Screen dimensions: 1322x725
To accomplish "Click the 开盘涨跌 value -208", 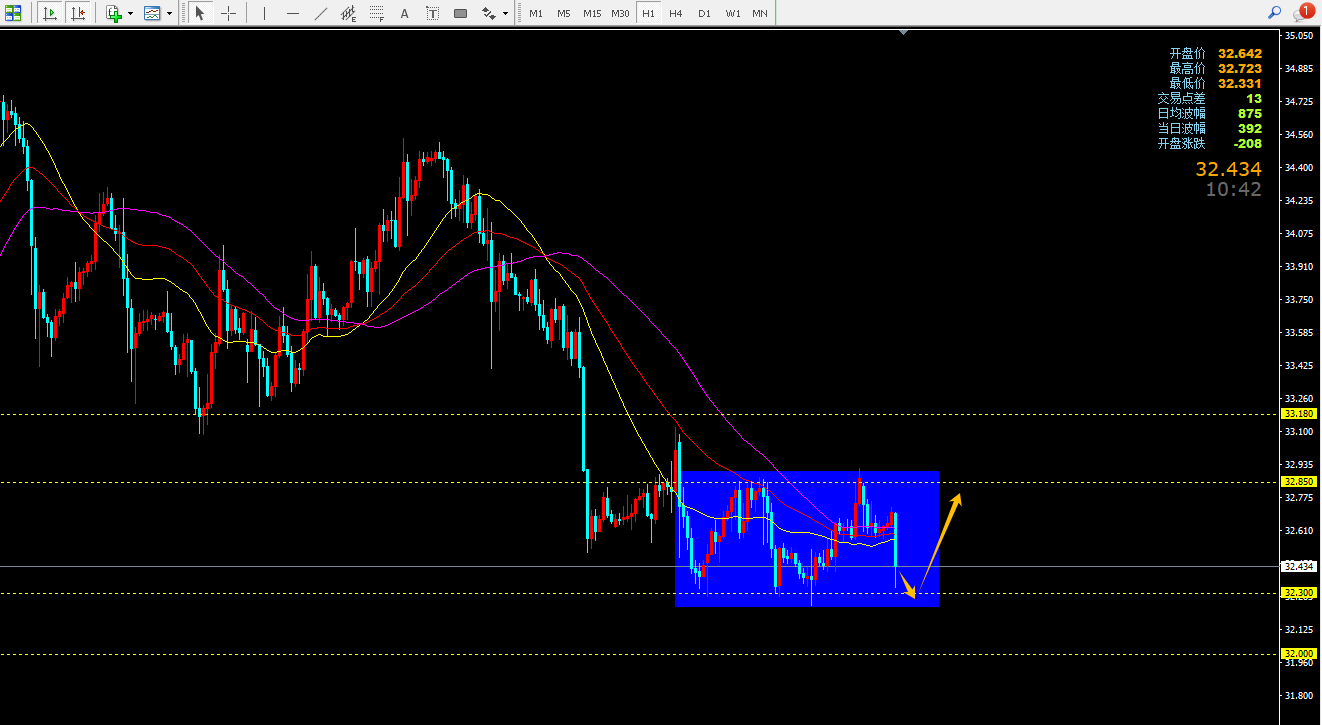I will [x=1247, y=144].
